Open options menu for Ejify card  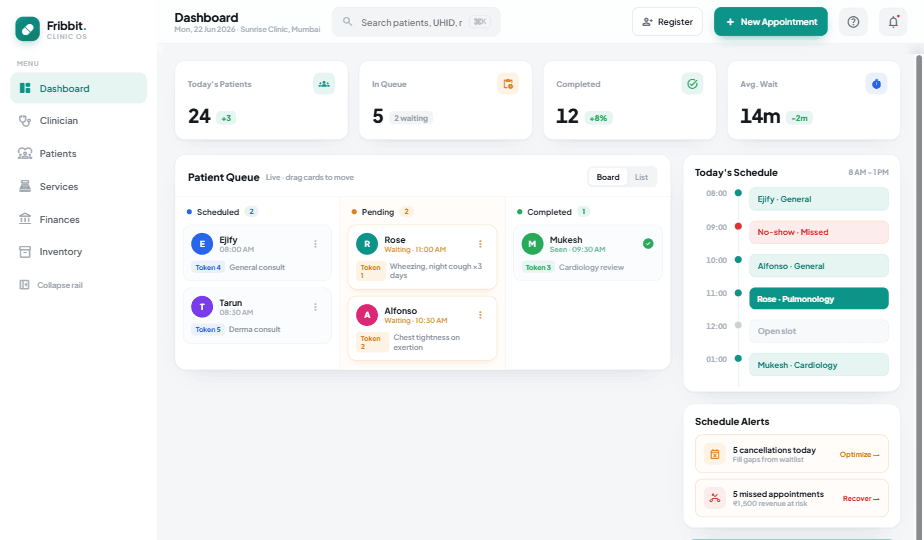click(315, 244)
